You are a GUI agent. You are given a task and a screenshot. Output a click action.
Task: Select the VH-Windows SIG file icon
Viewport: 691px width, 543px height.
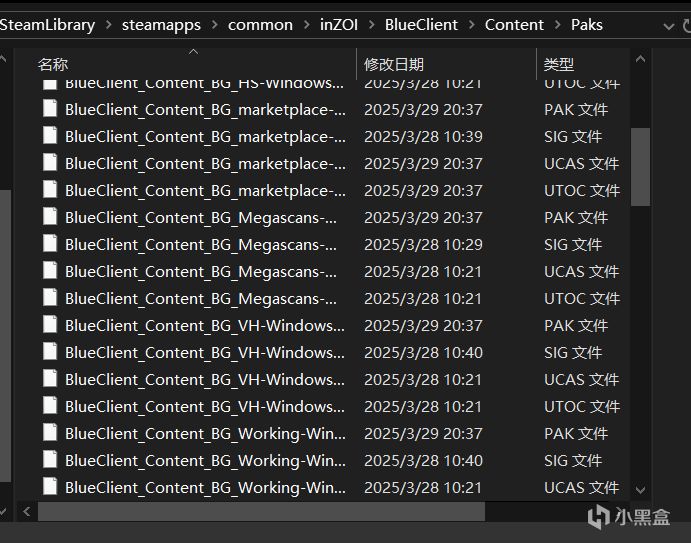[50, 352]
